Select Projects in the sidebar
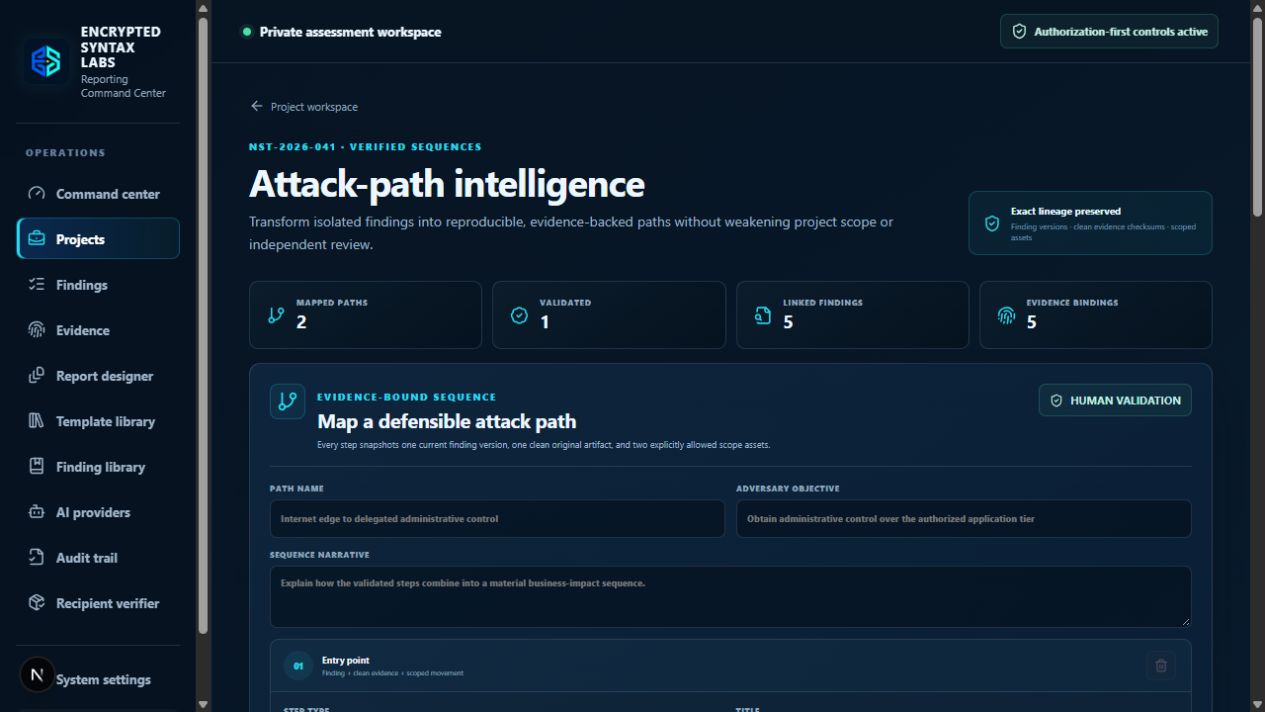The image size is (1265, 712). click(98, 239)
